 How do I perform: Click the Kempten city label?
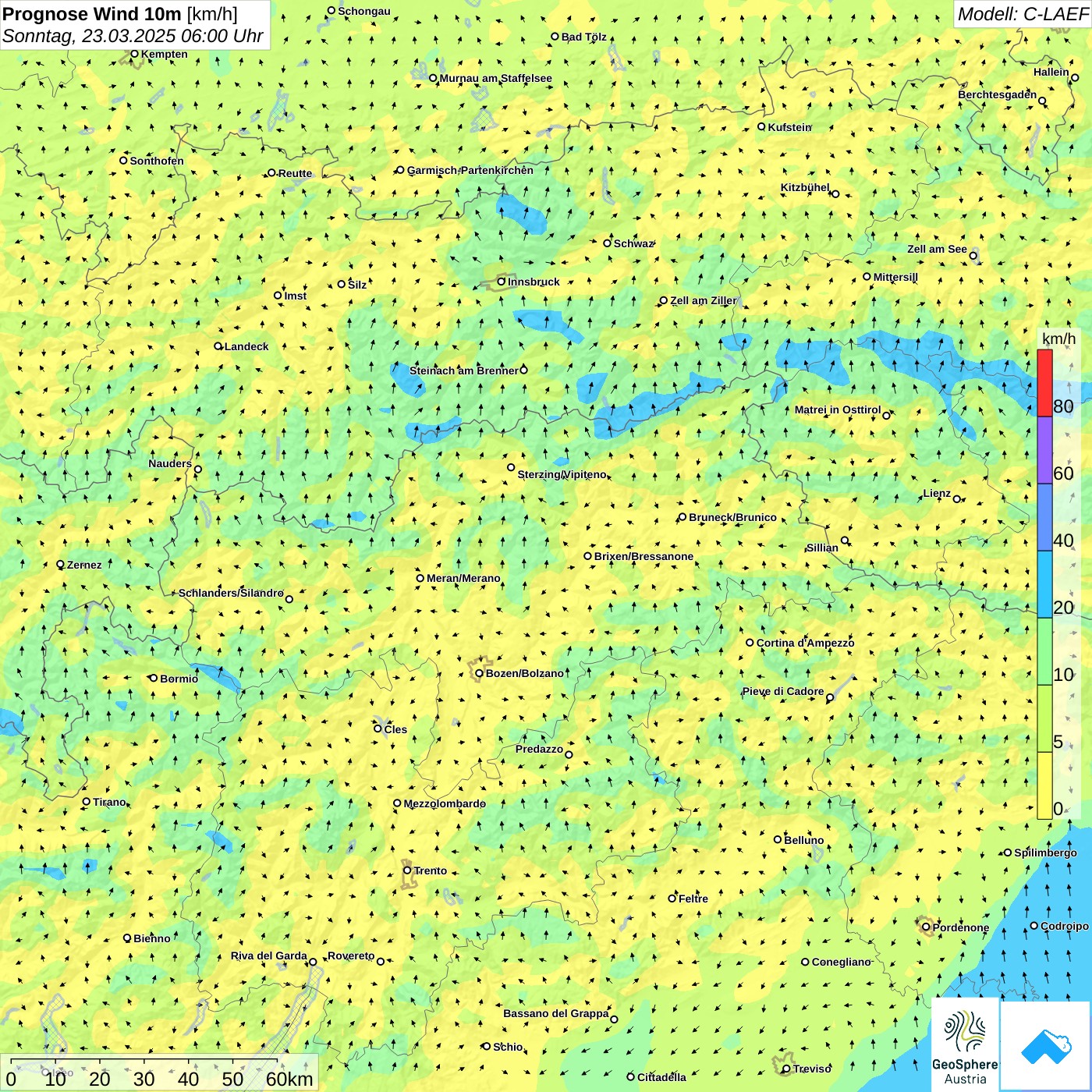165,54
